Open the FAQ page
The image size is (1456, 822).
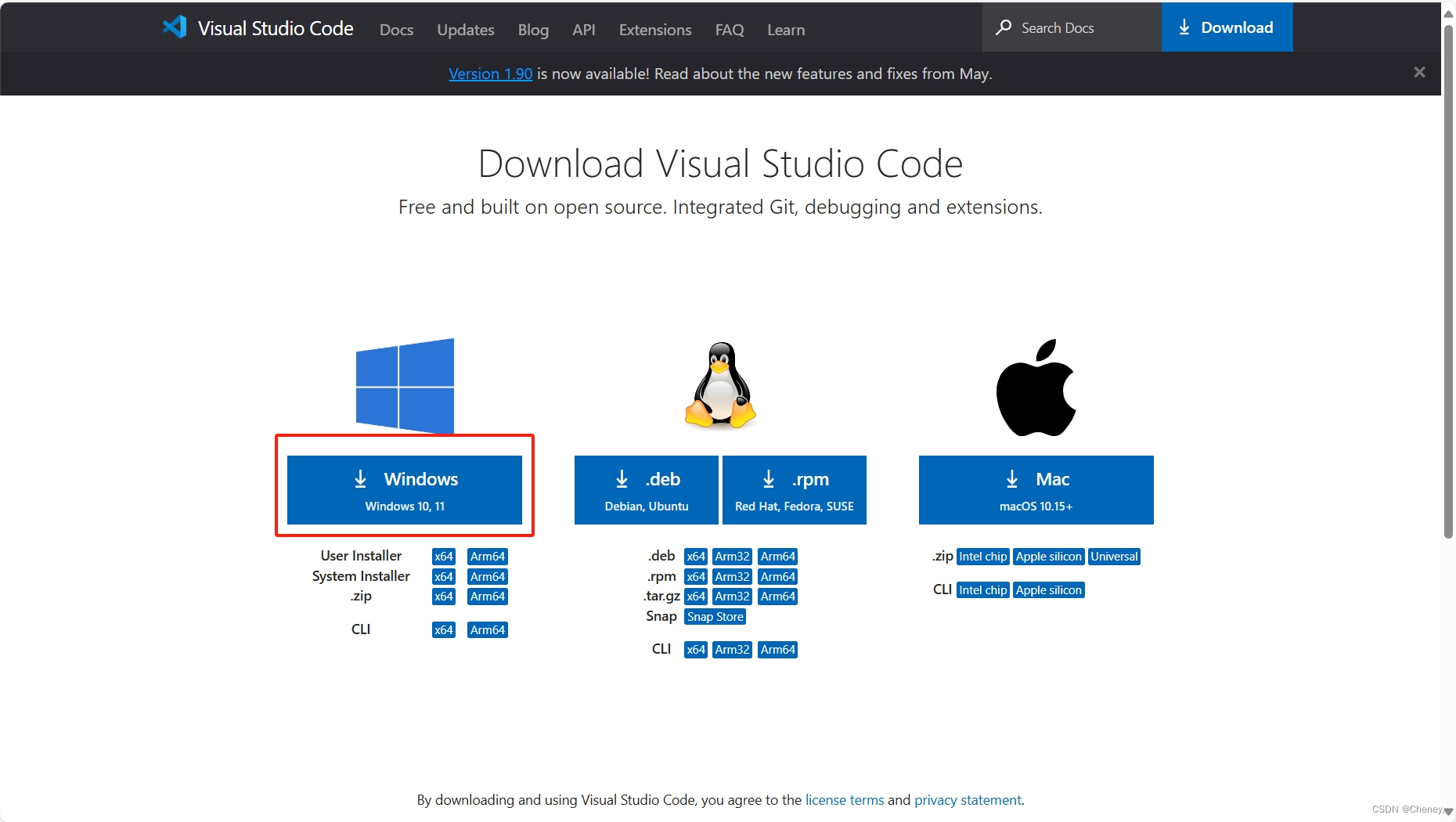click(x=730, y=30)
